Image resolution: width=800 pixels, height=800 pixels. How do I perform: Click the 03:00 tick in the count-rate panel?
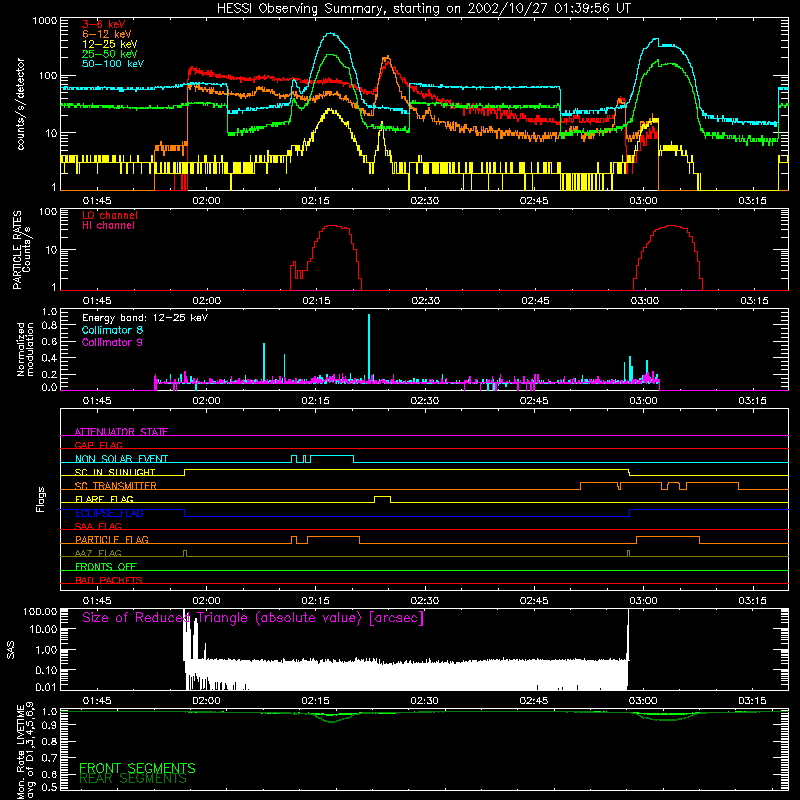pyautogui.click(x=643, y=201)
